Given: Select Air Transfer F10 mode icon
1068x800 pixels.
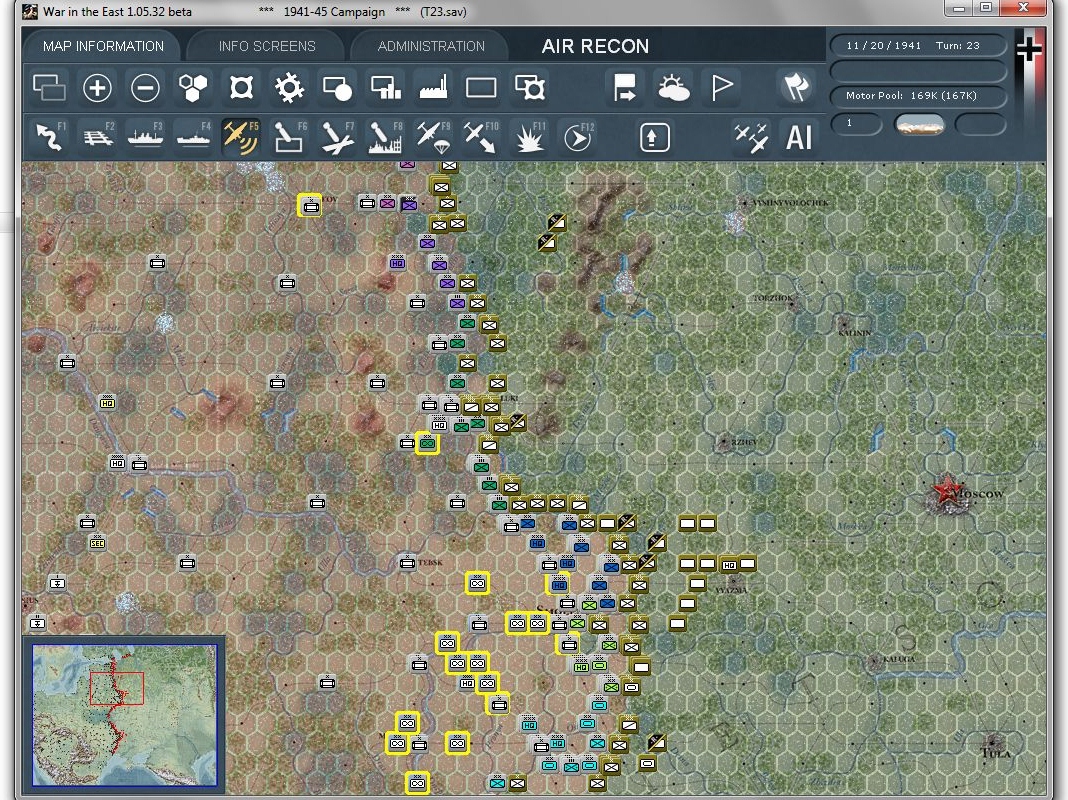Looking at the screenshot, I should tap(481, 137).
